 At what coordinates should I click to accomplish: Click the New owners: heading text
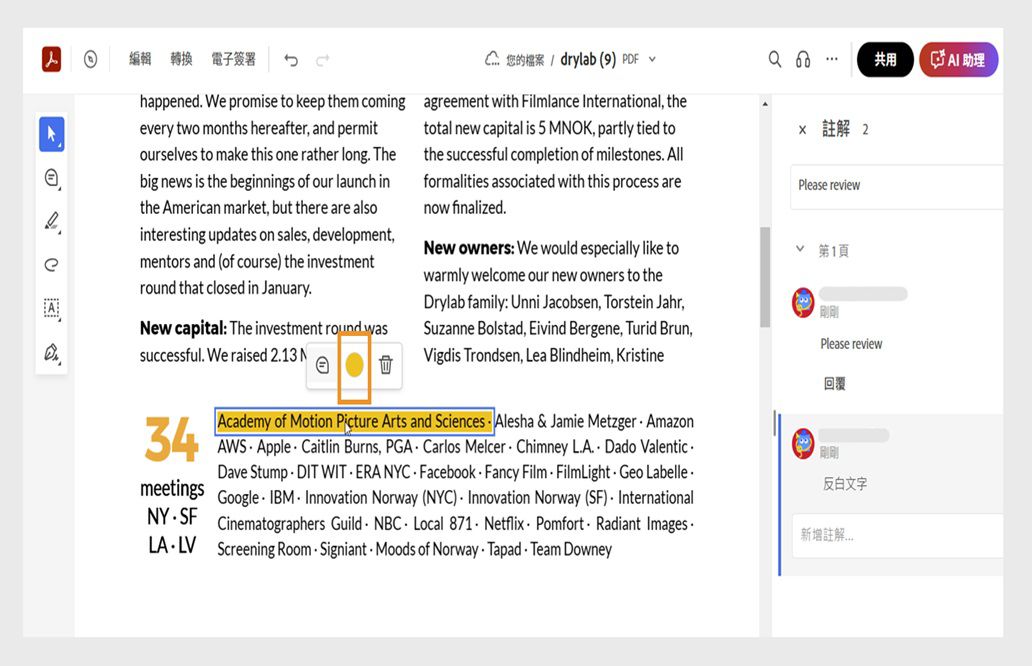coord(469,248)
